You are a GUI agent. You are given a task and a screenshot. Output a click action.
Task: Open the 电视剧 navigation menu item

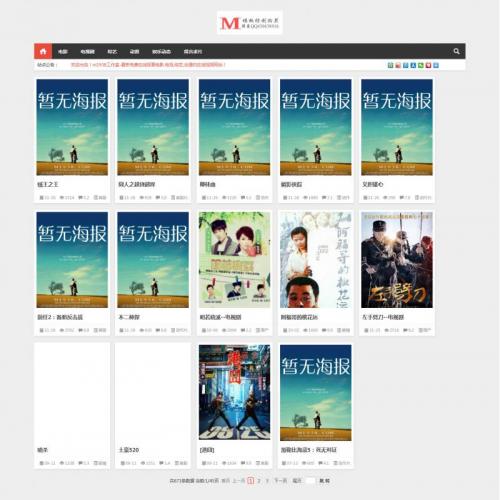tap(87, 52)
